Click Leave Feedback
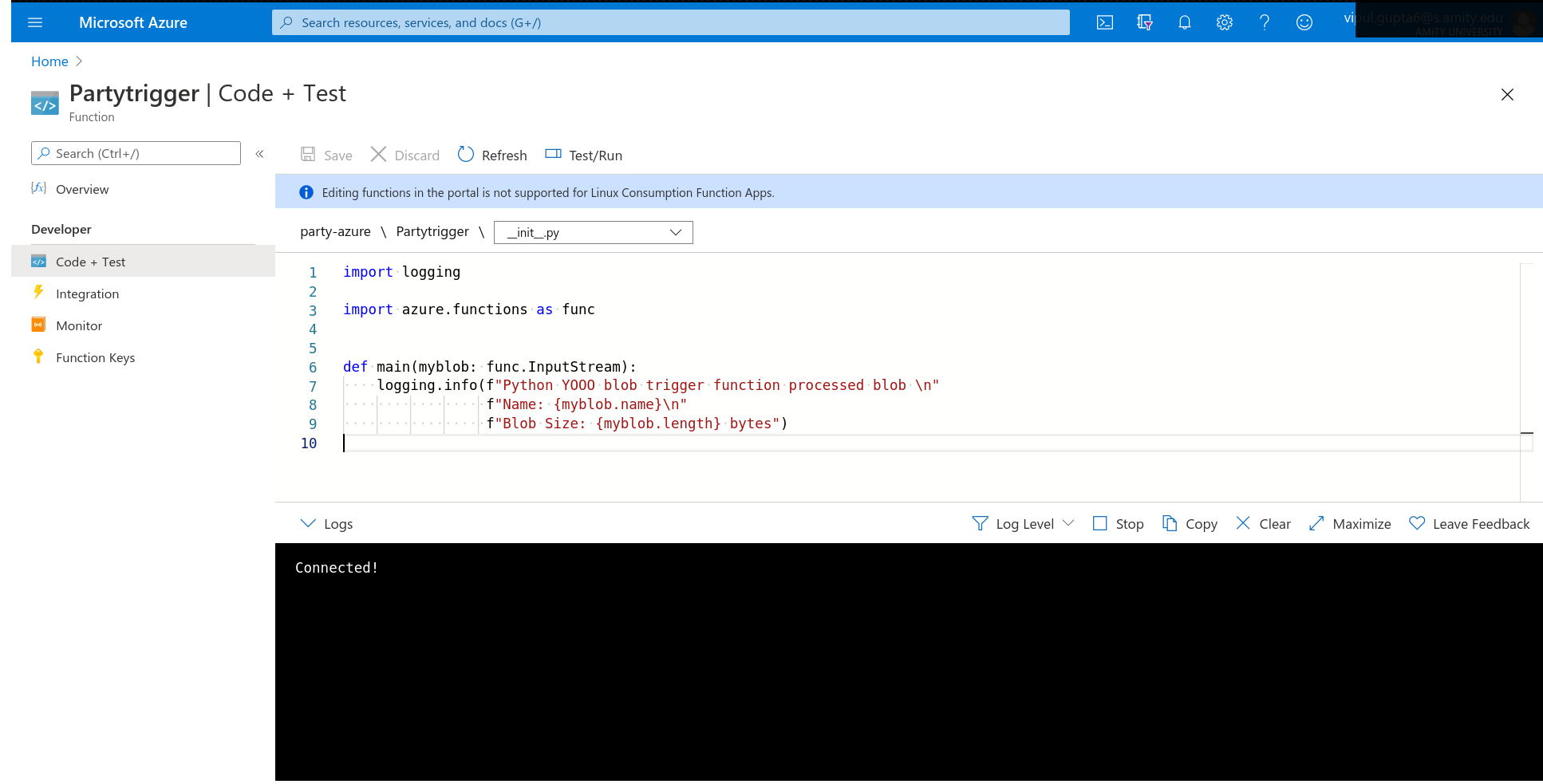The width and height of the screenshot is (1543, 784). coord(1469,523)
